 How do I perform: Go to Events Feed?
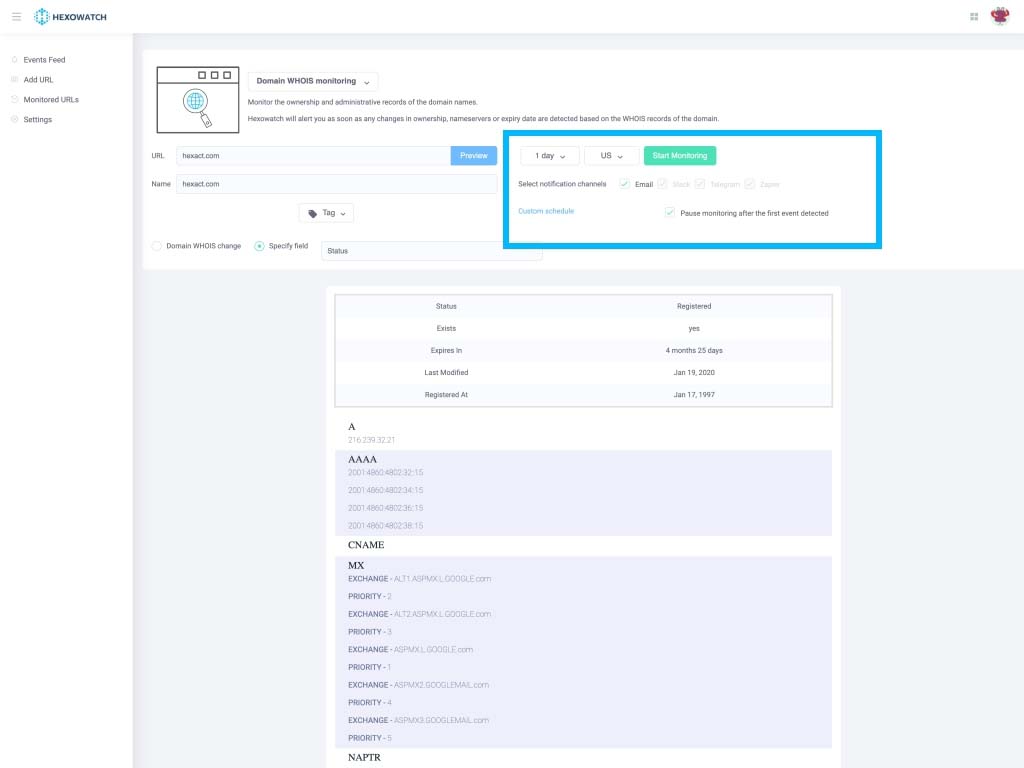point(44,59)
